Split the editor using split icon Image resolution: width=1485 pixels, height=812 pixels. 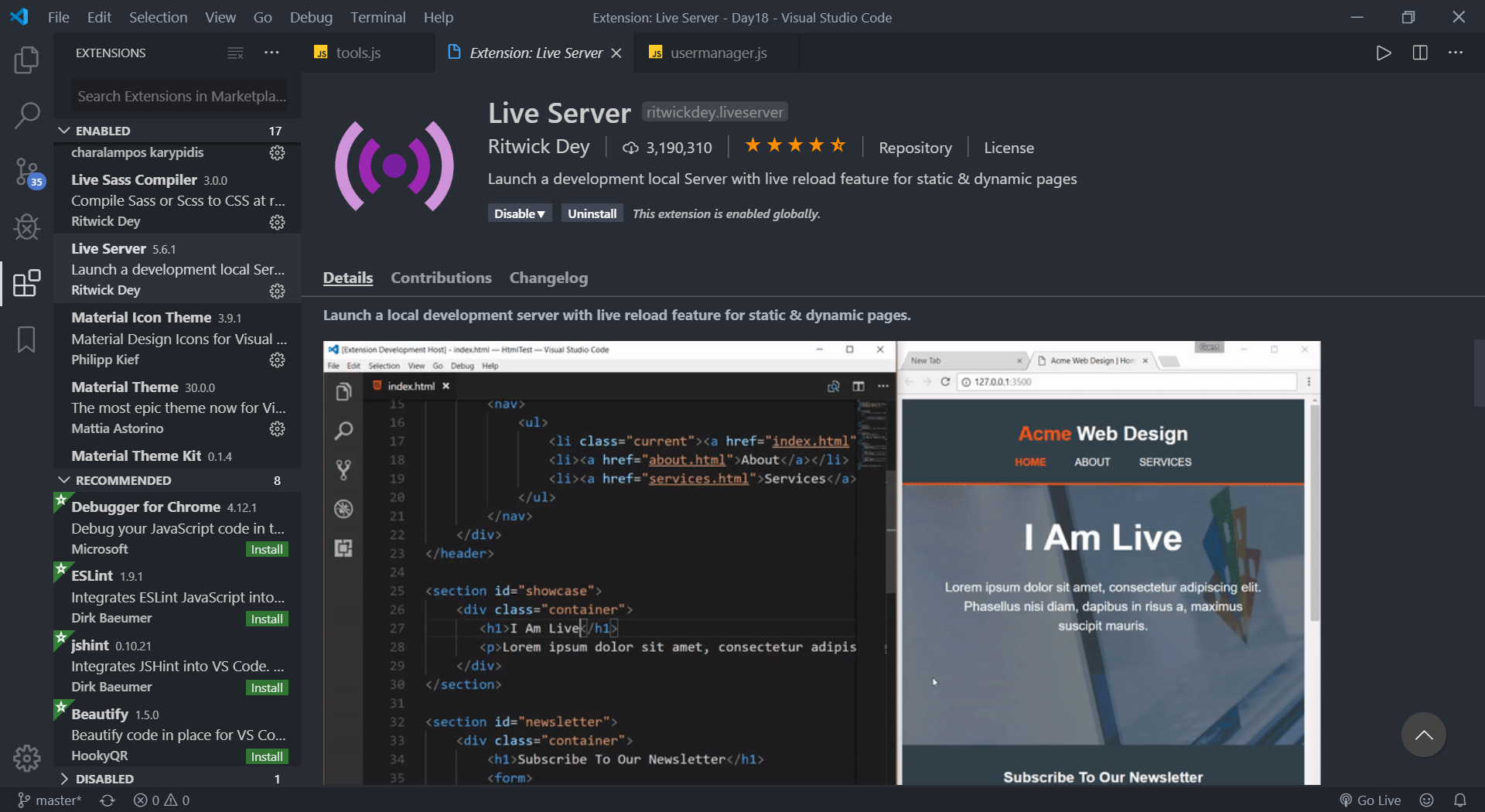point(1420,53)
